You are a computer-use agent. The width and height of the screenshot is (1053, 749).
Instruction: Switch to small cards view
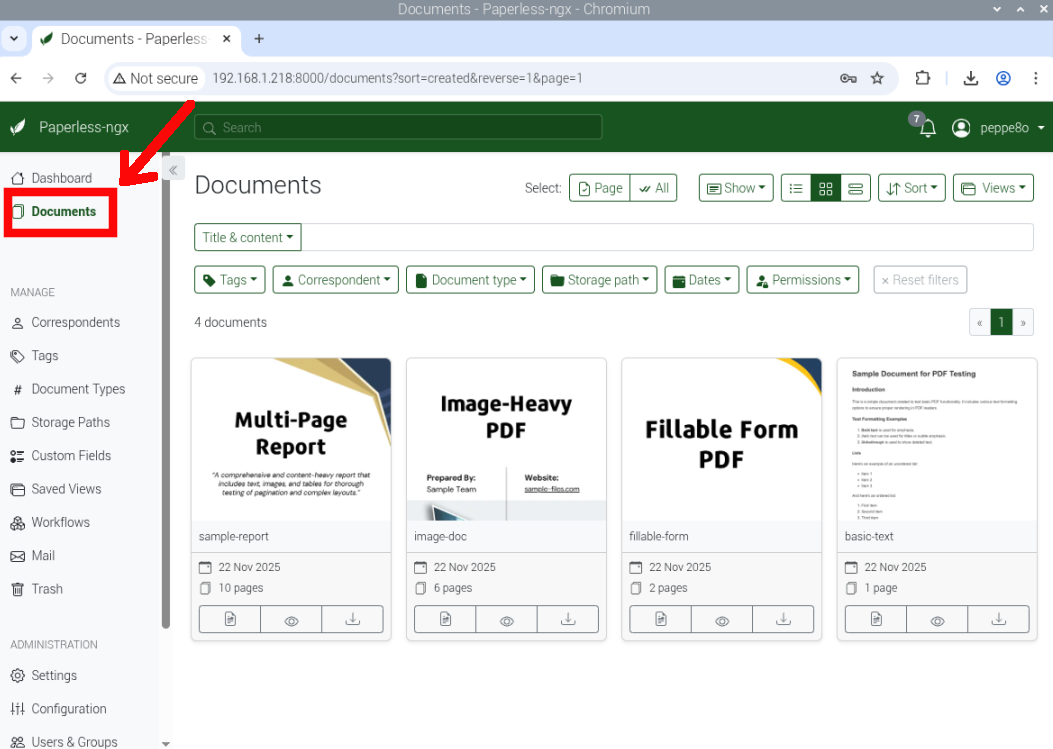[826, 187]
